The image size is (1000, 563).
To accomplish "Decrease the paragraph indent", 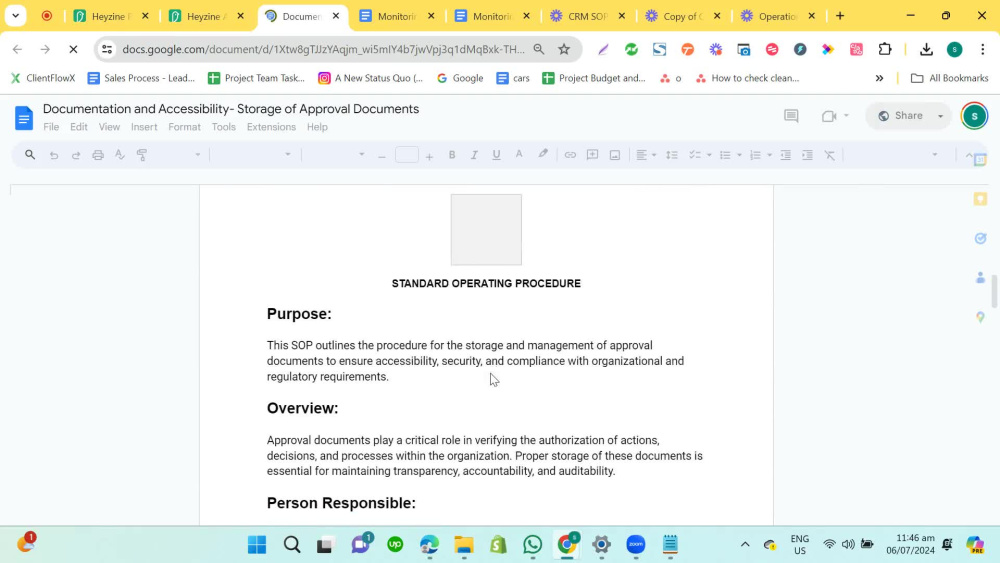I will (x=786, y=155).
